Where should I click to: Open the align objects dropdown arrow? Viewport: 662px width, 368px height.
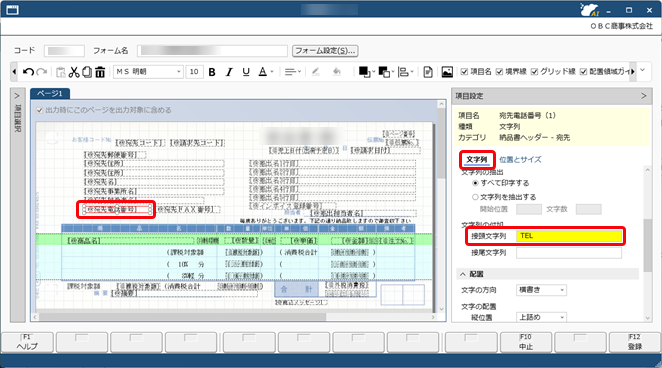(x=412, y=72)
